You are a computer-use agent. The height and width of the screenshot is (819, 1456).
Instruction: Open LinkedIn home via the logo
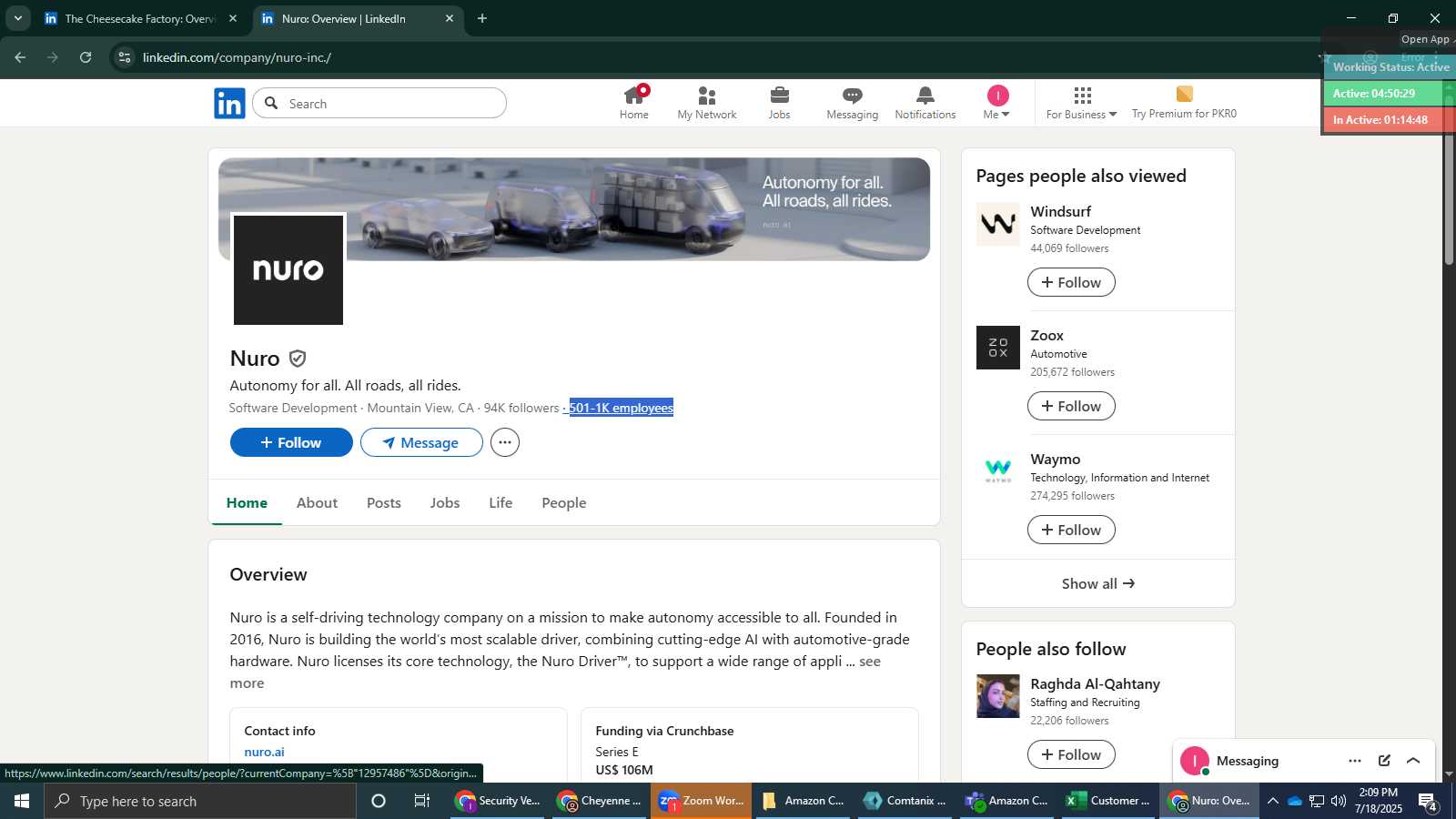click(229, 104)
